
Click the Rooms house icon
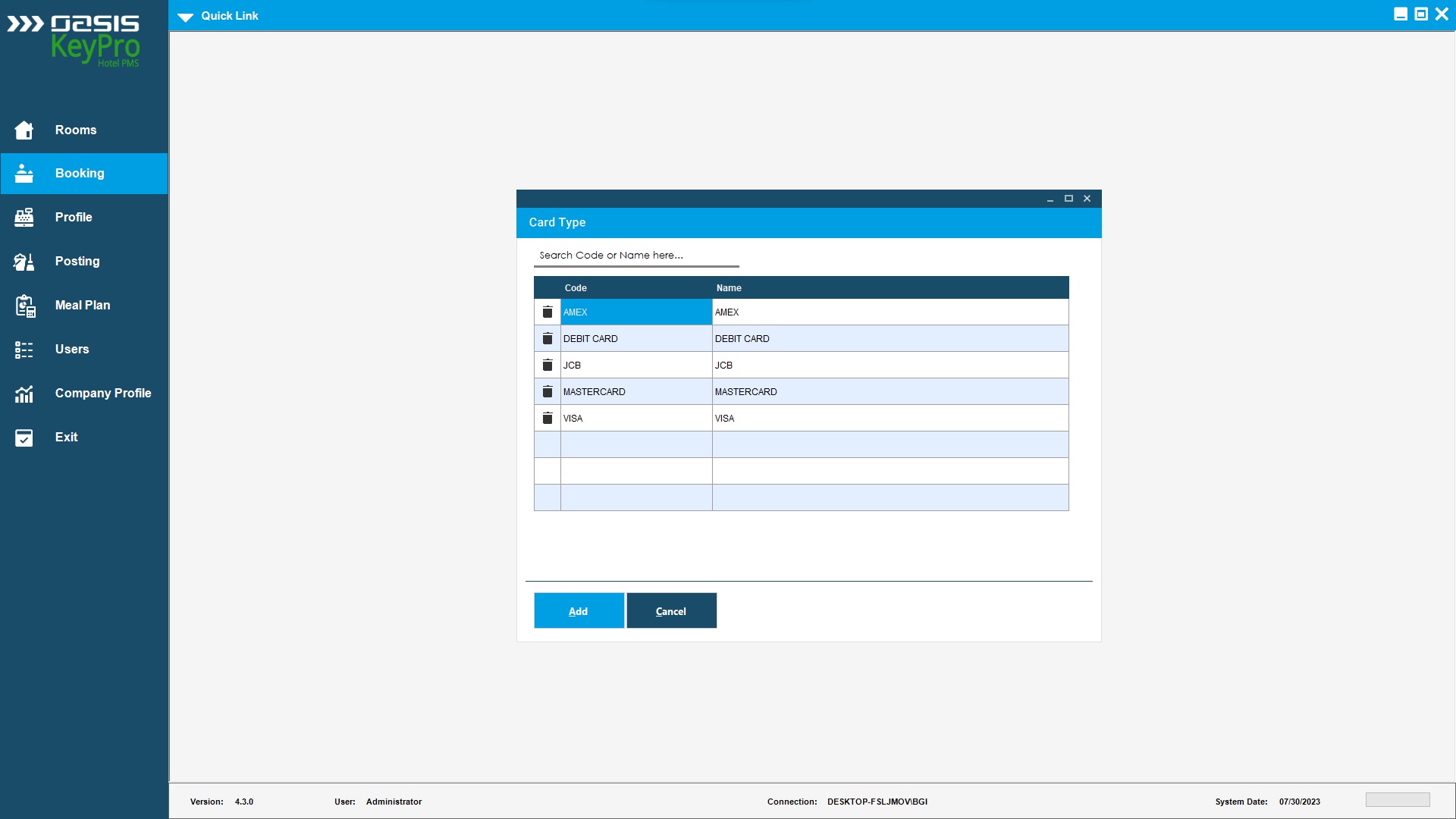[24, 130]
